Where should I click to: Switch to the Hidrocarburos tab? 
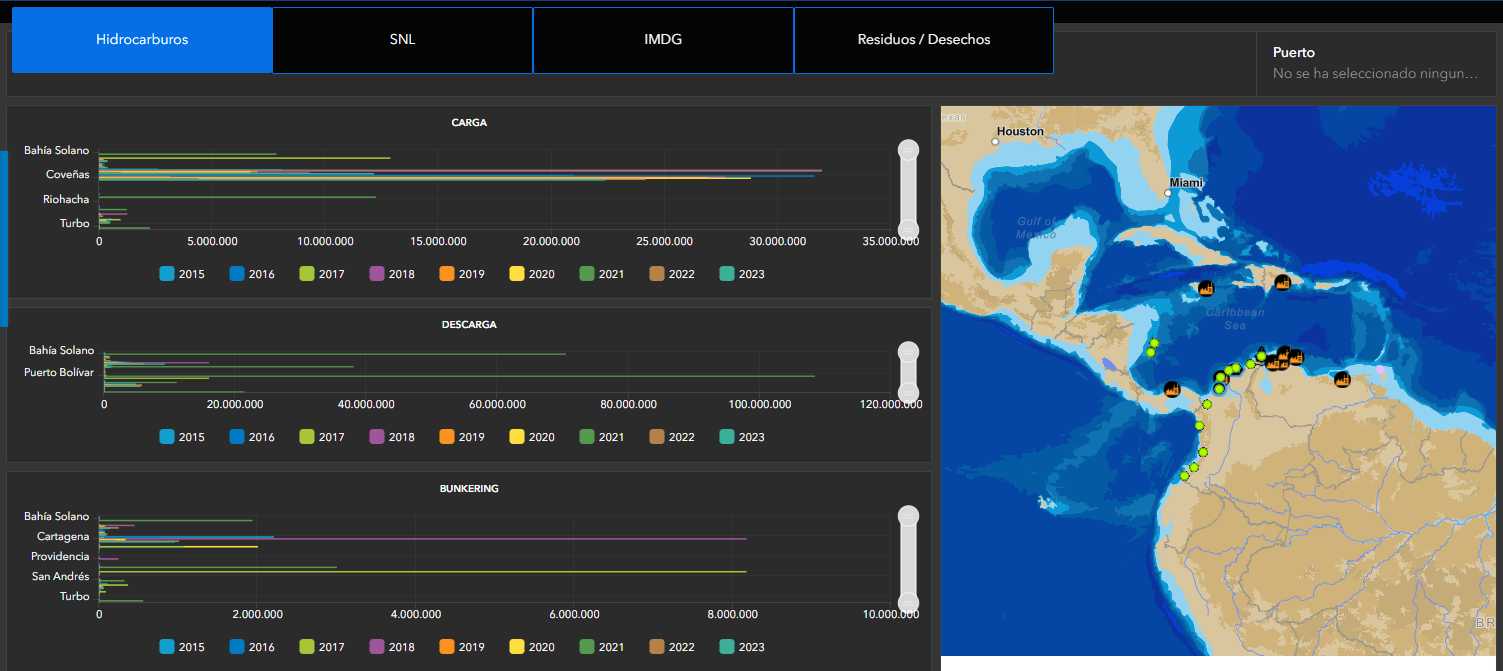coord(142,40)
